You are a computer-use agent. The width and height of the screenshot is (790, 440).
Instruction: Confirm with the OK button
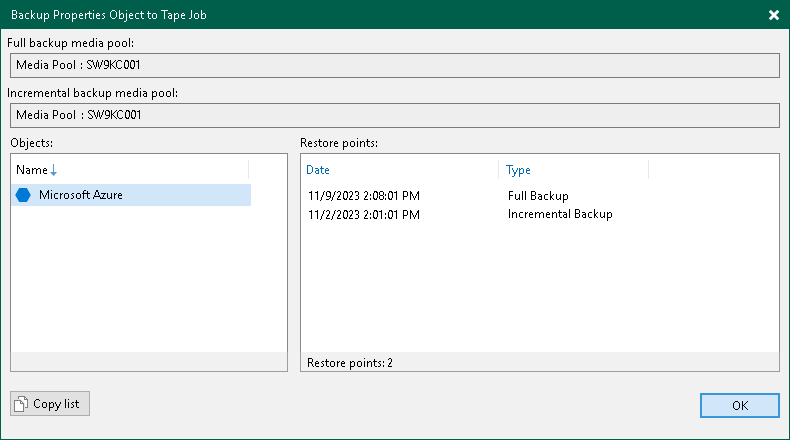[x=740, y=405]
